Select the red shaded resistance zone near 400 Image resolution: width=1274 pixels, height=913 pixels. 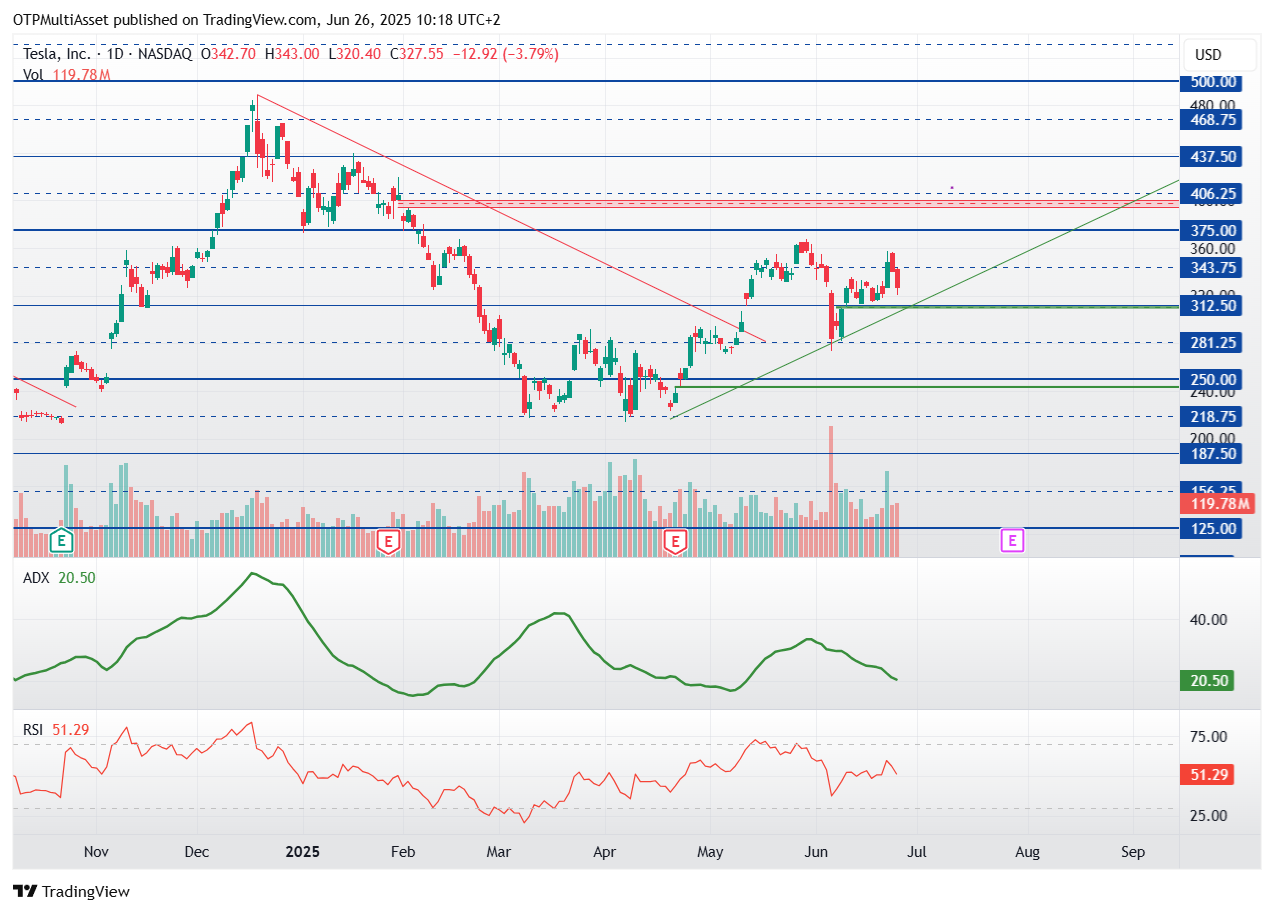(789, 203)
